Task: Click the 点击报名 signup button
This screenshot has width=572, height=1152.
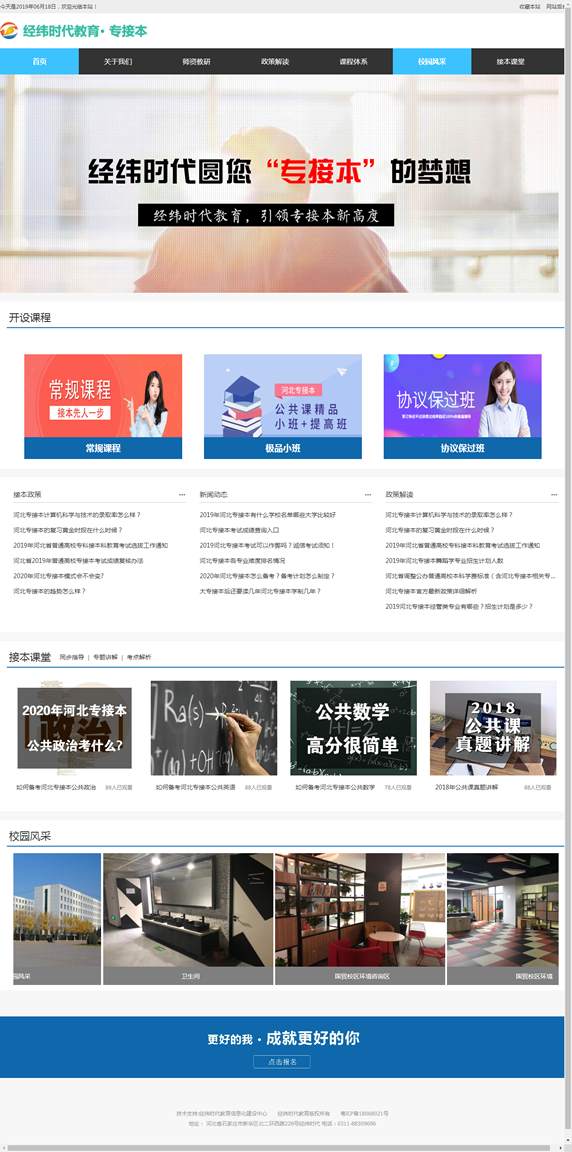Action: click(x=282, y=1062)
